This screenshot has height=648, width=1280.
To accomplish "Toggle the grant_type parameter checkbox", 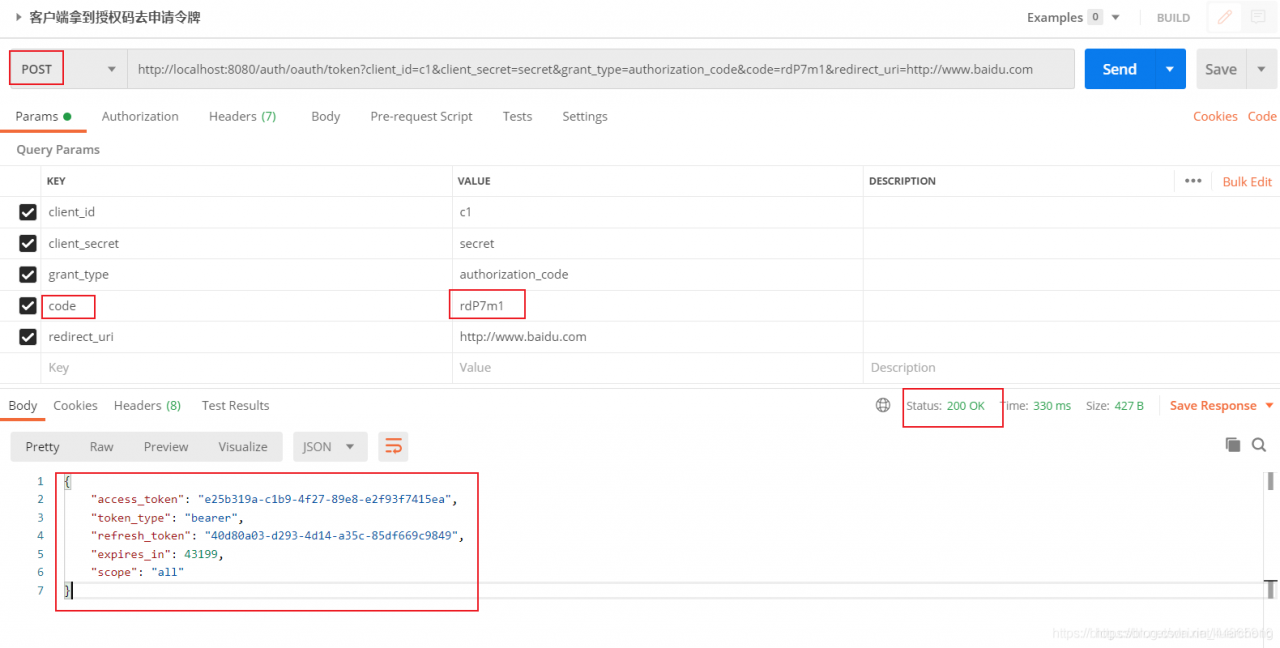I will pos(28,274).
